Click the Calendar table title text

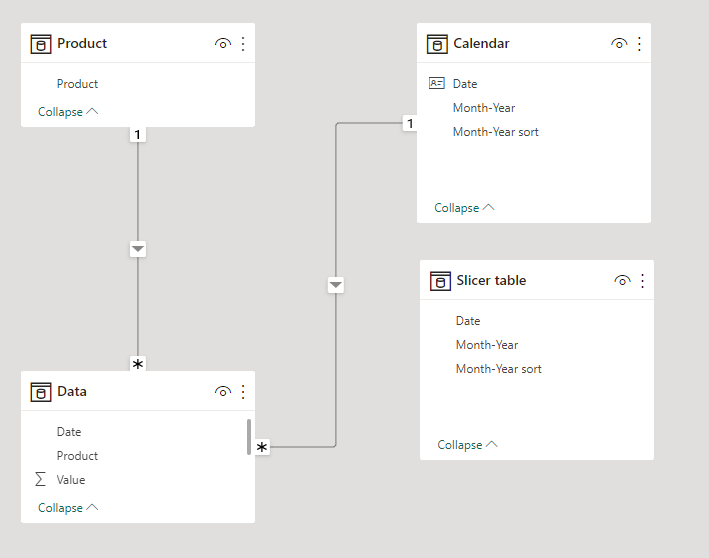tap(481, 43)
